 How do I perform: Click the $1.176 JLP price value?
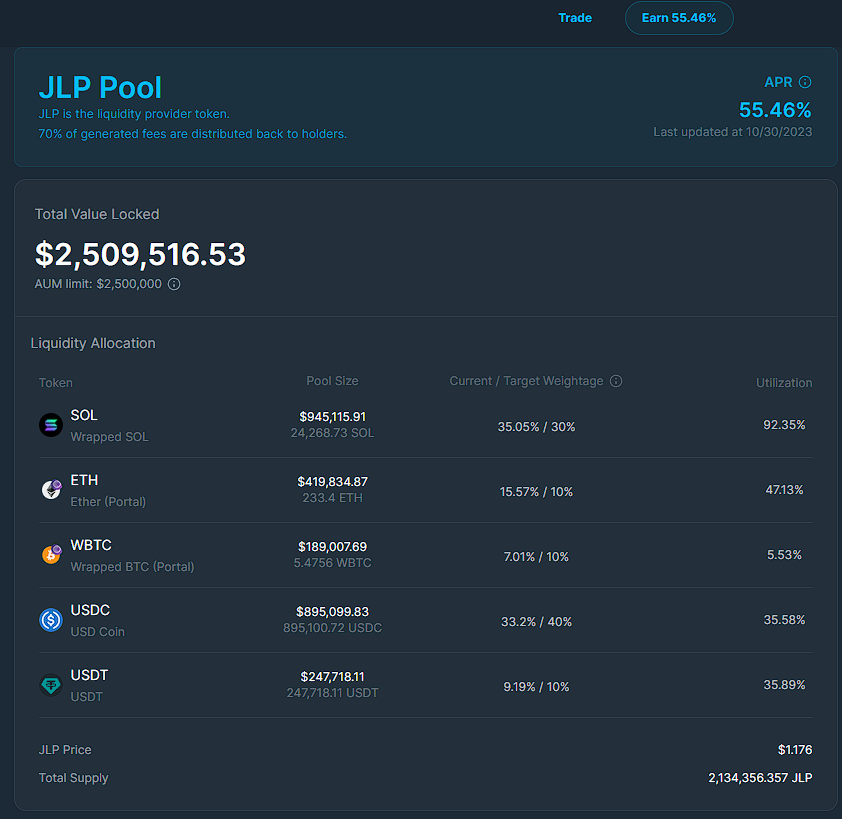coord(795,750)
